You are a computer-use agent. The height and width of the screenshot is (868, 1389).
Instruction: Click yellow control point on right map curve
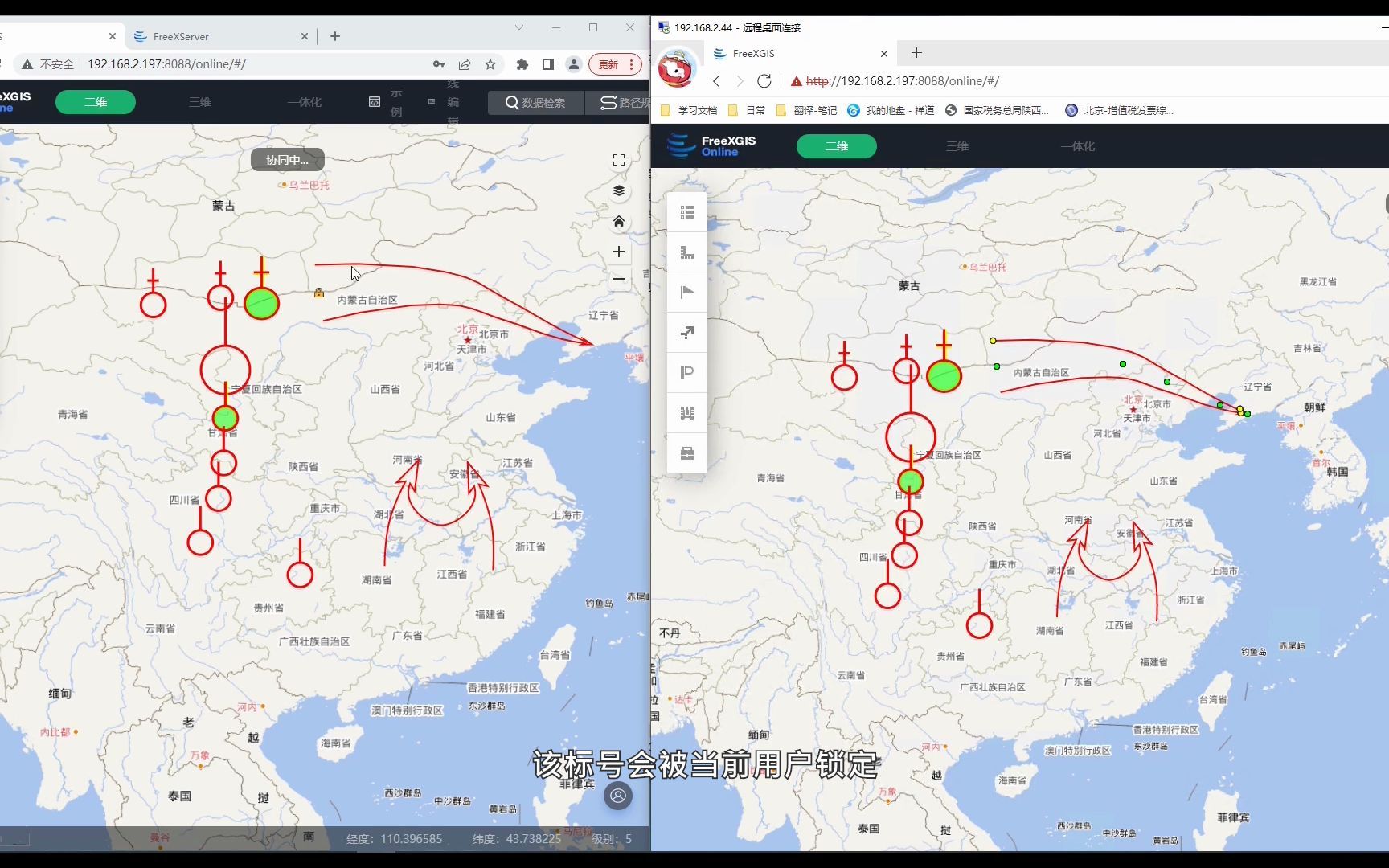tap(993, 341)
